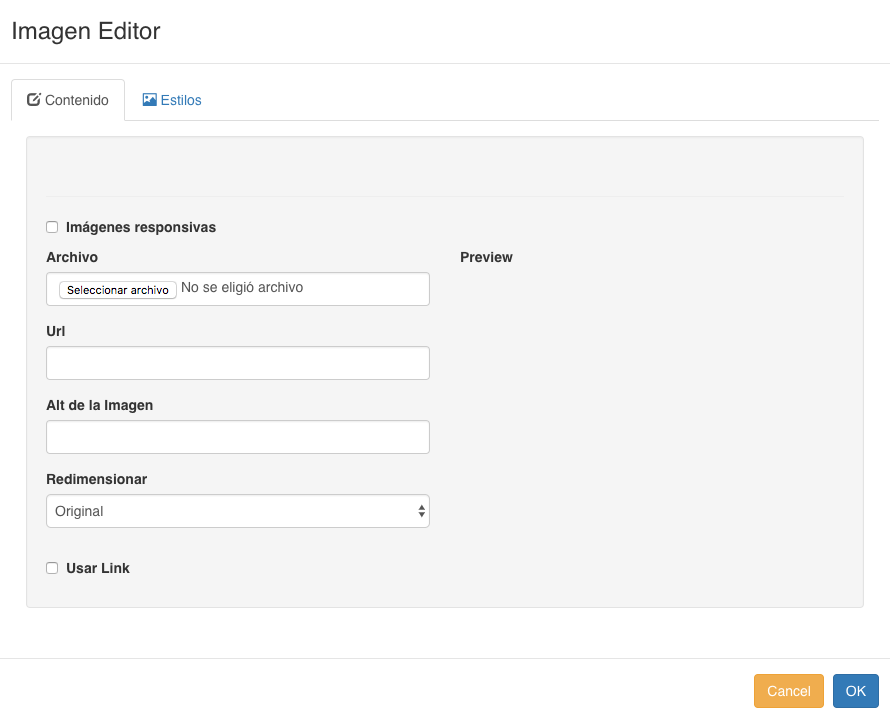Click the Url label
890x716 pixels.
coord(56,331)
